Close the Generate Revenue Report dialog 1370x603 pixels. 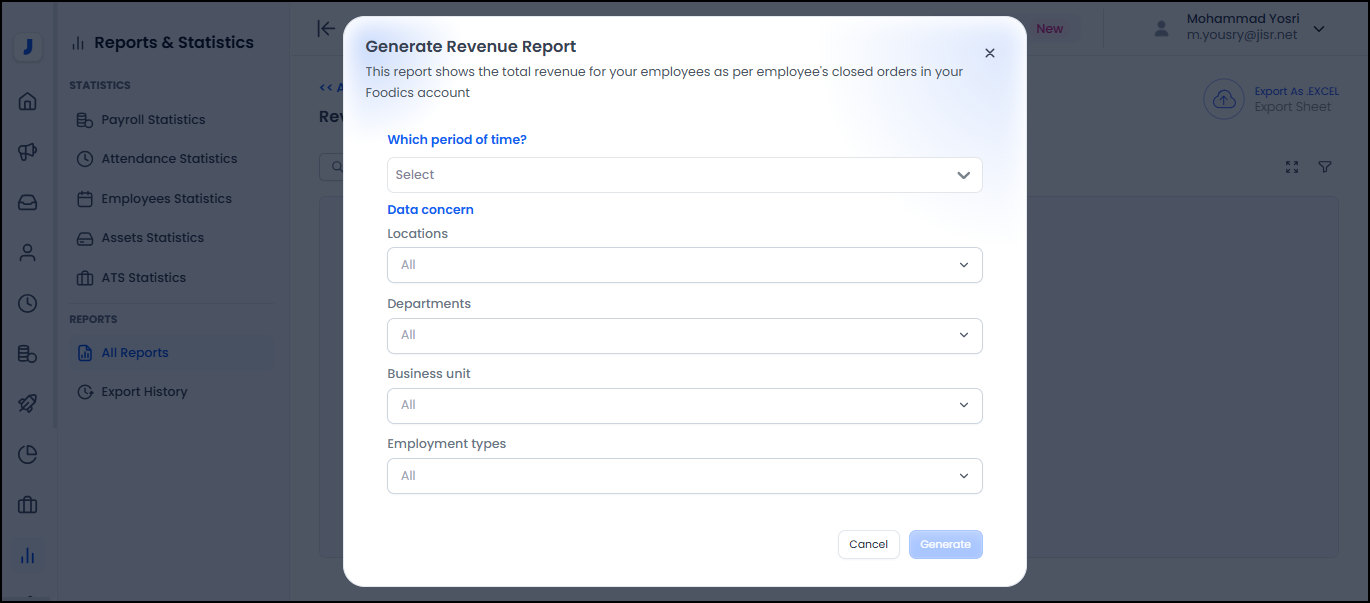point(990,53)
